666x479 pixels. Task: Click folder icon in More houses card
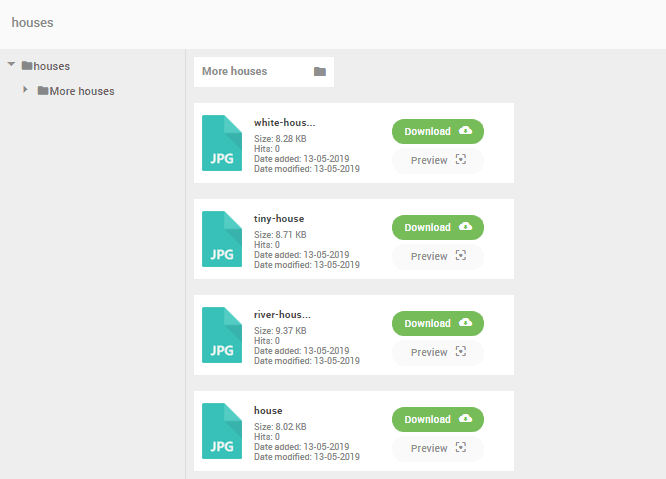click(x=320, y=72)
